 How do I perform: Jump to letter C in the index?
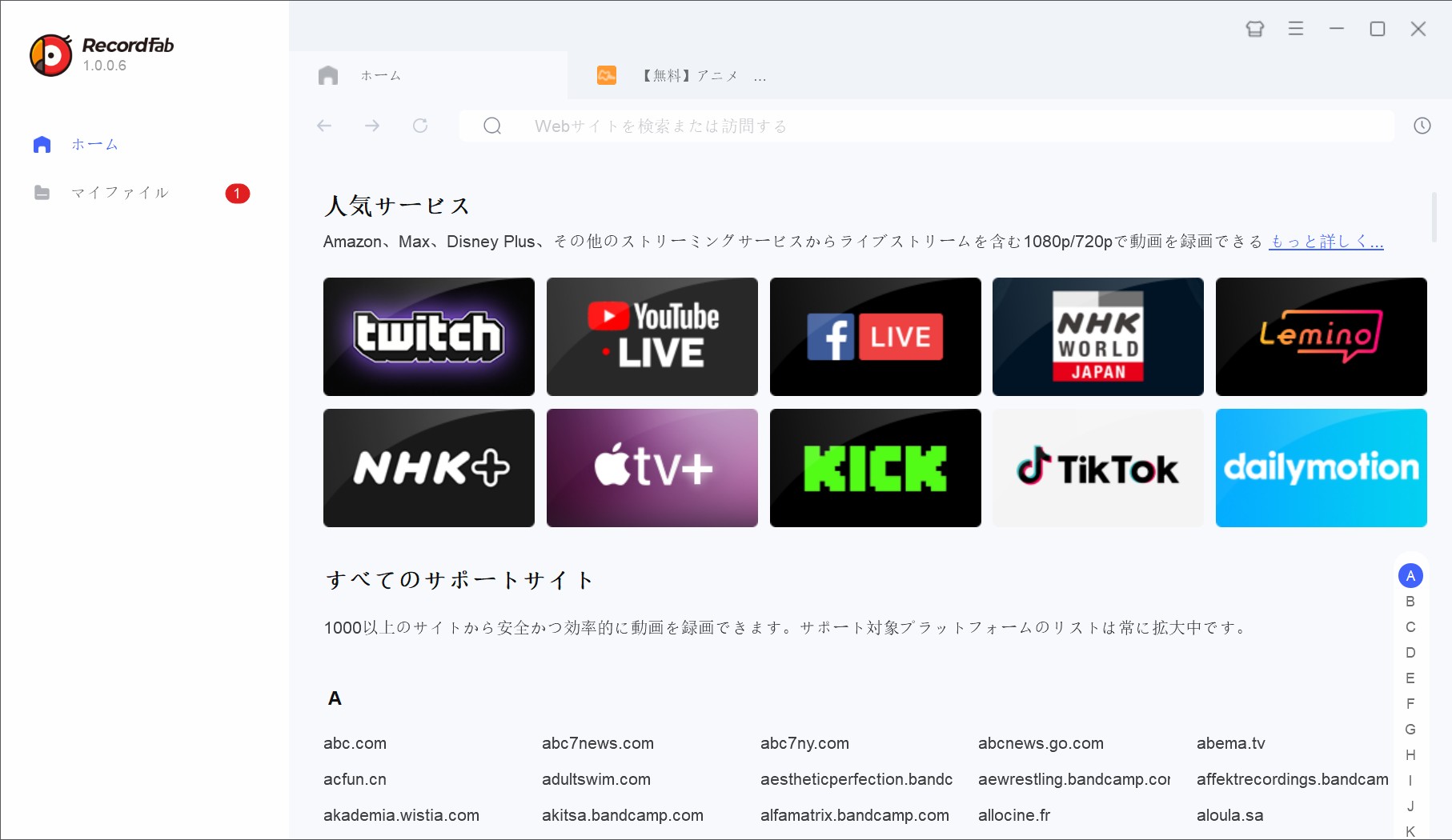[x=1410, y=627]
